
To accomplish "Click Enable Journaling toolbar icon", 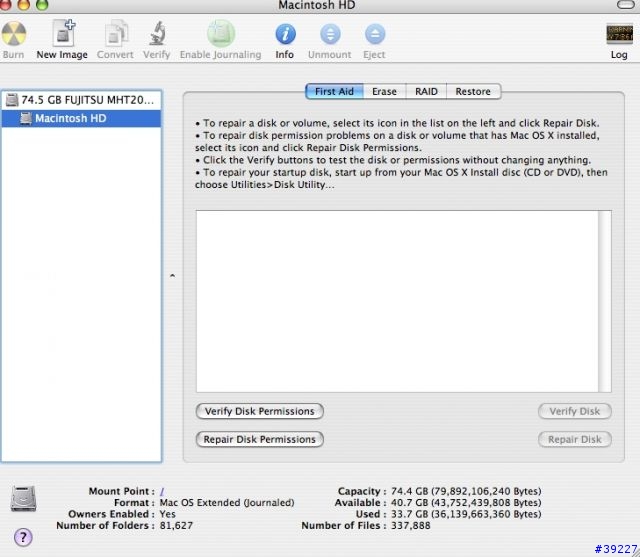I will point(221,33).
